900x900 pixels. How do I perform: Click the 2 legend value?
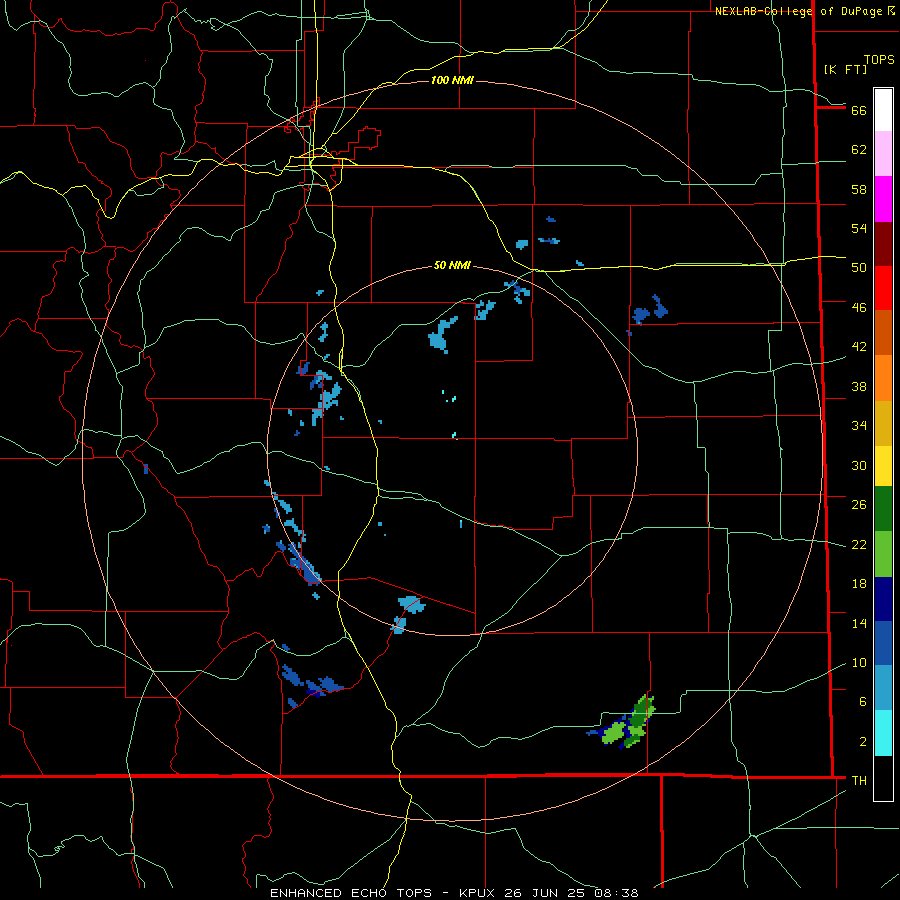pos(863,741)
